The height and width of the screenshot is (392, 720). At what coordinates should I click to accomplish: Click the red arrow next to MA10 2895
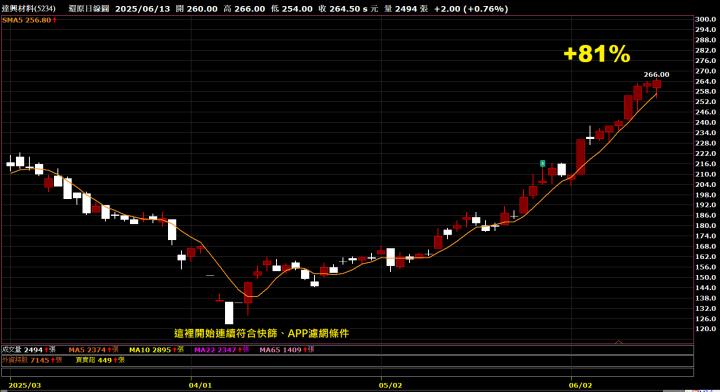pyautogui.click(x=174, y=350)
